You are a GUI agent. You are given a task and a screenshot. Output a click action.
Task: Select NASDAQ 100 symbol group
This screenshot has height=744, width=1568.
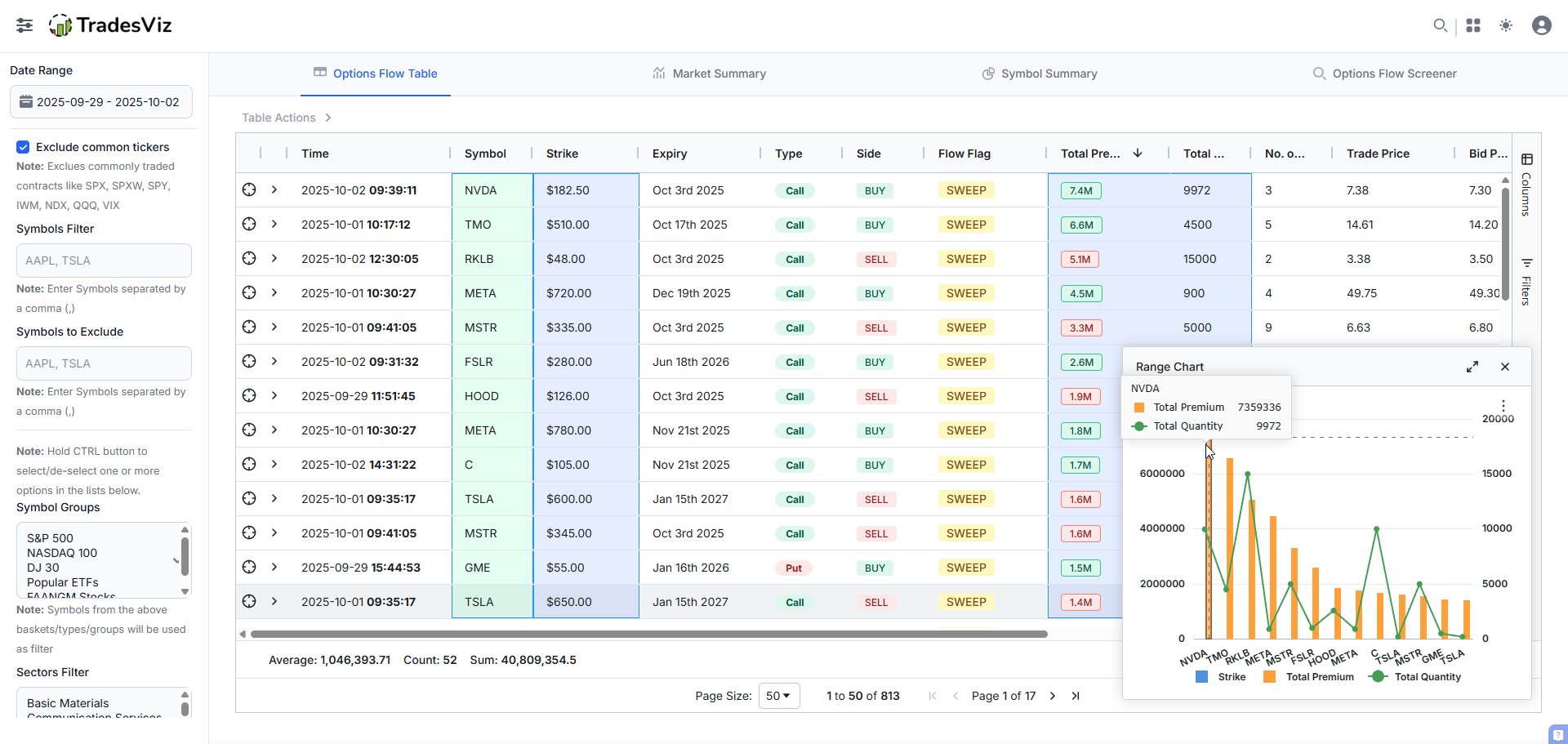pyautogui.click(x=62, y=553)
